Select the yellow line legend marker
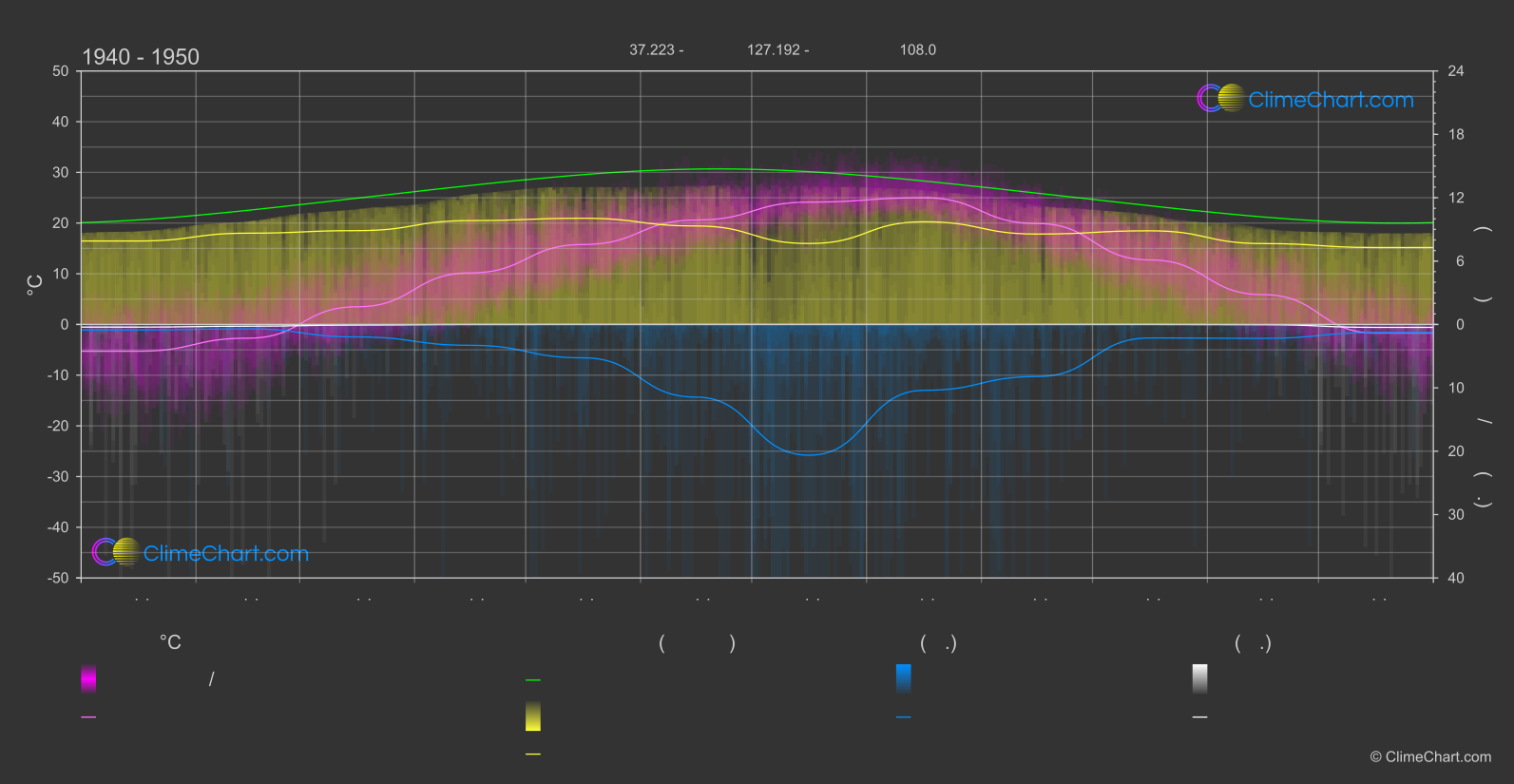Image resolution: width=1514 pixels, height=784 pixels. point(533,755)
